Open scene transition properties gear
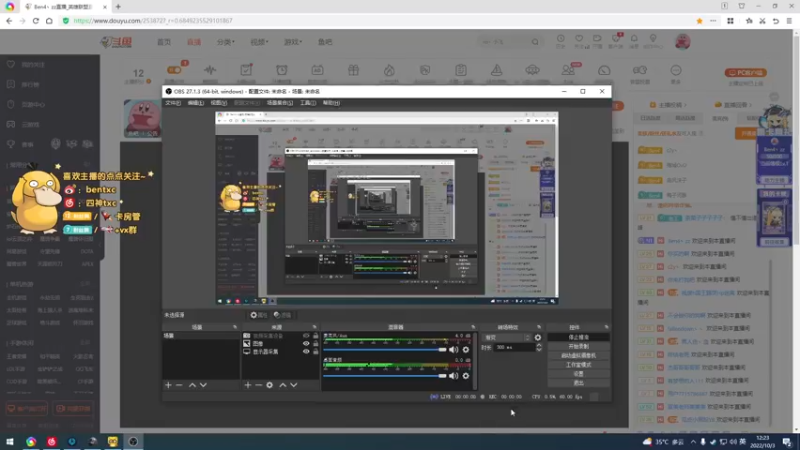 [x=538, y=337]
